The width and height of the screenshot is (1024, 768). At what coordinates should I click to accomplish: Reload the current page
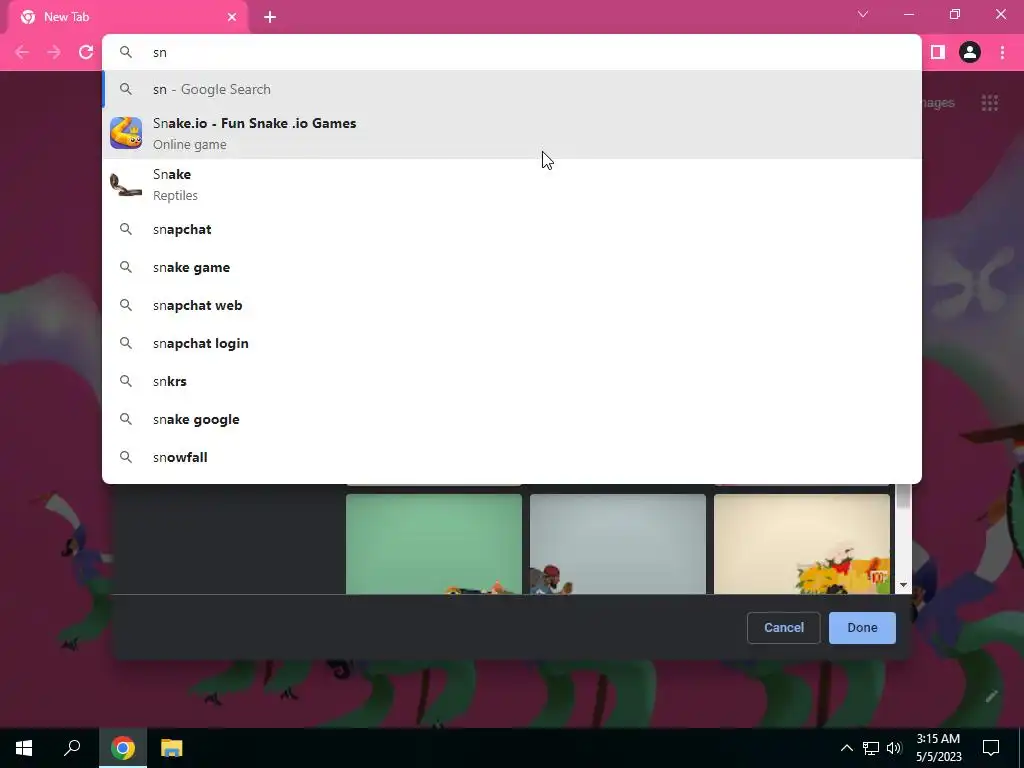pos(86,52)
